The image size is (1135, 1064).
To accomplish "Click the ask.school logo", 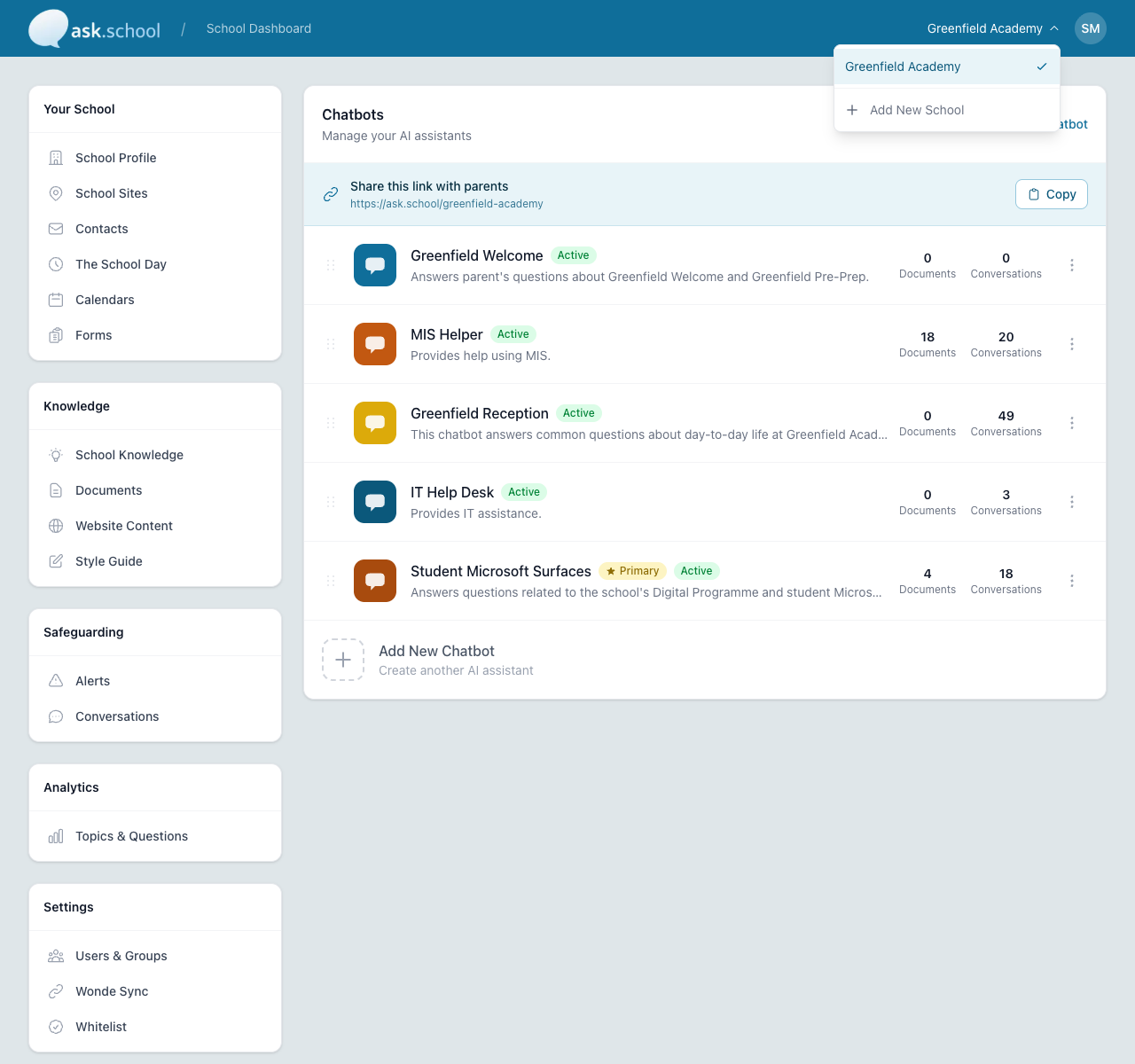I will (95, 28).
